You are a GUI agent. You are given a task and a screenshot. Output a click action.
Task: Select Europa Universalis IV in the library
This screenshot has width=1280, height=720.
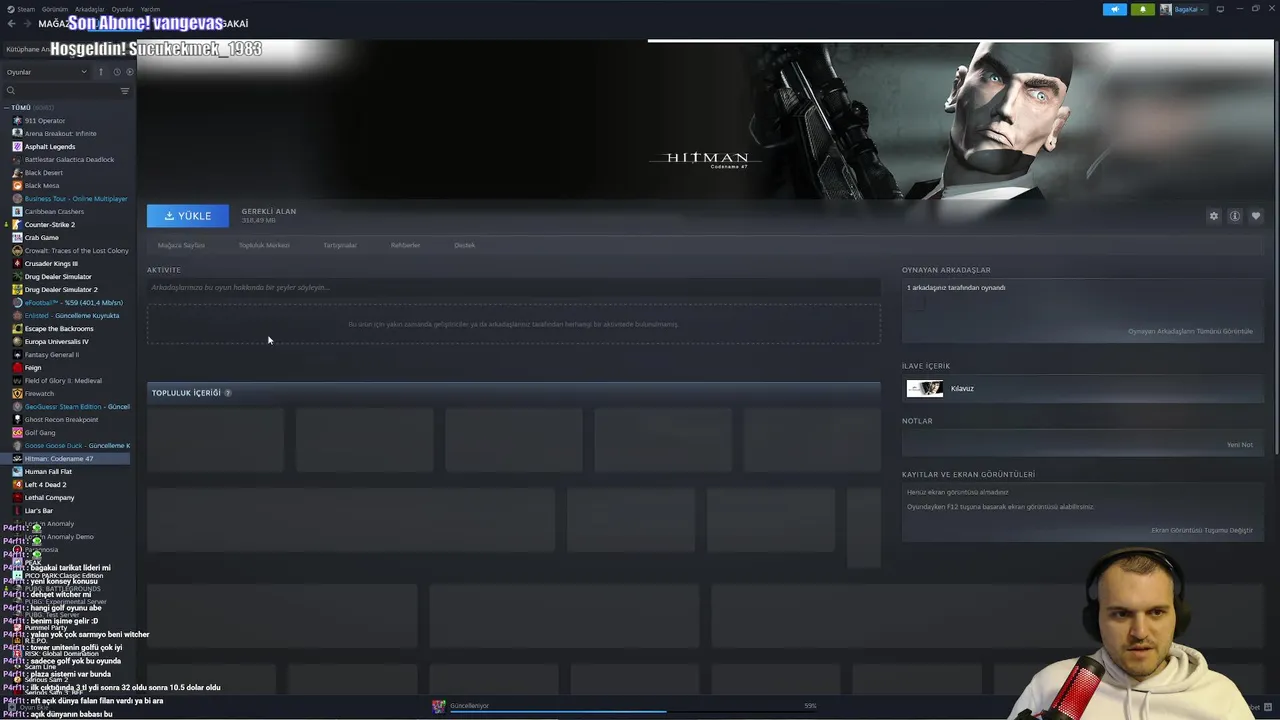(x=57, y=342)
